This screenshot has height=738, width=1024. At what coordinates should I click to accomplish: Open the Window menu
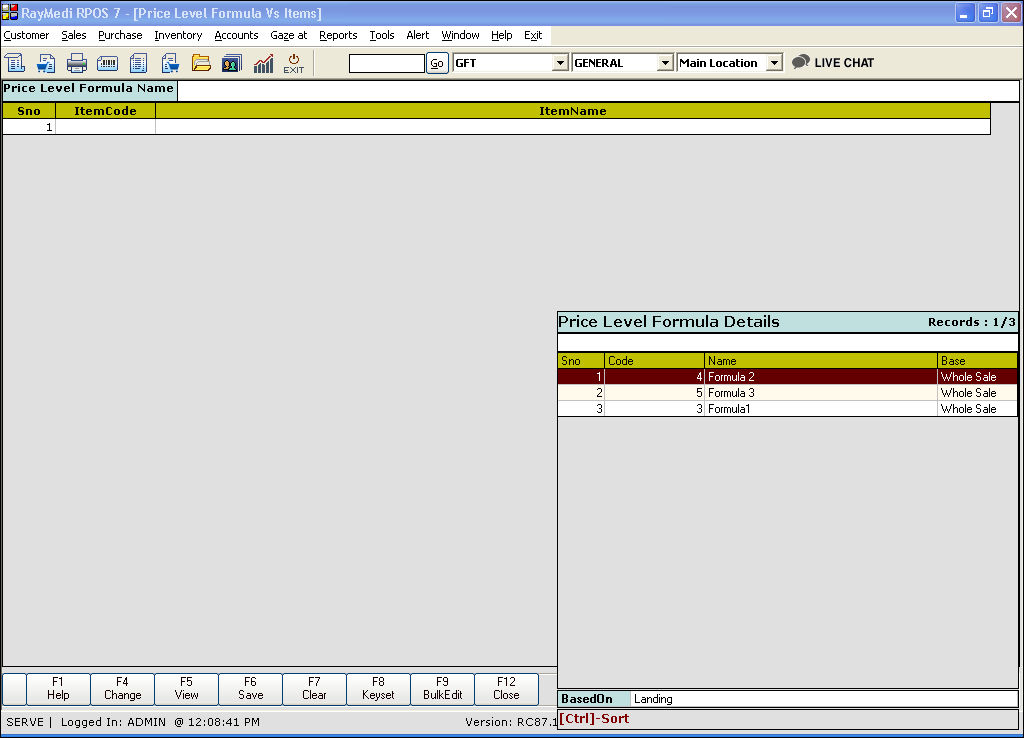pos(460,35)
